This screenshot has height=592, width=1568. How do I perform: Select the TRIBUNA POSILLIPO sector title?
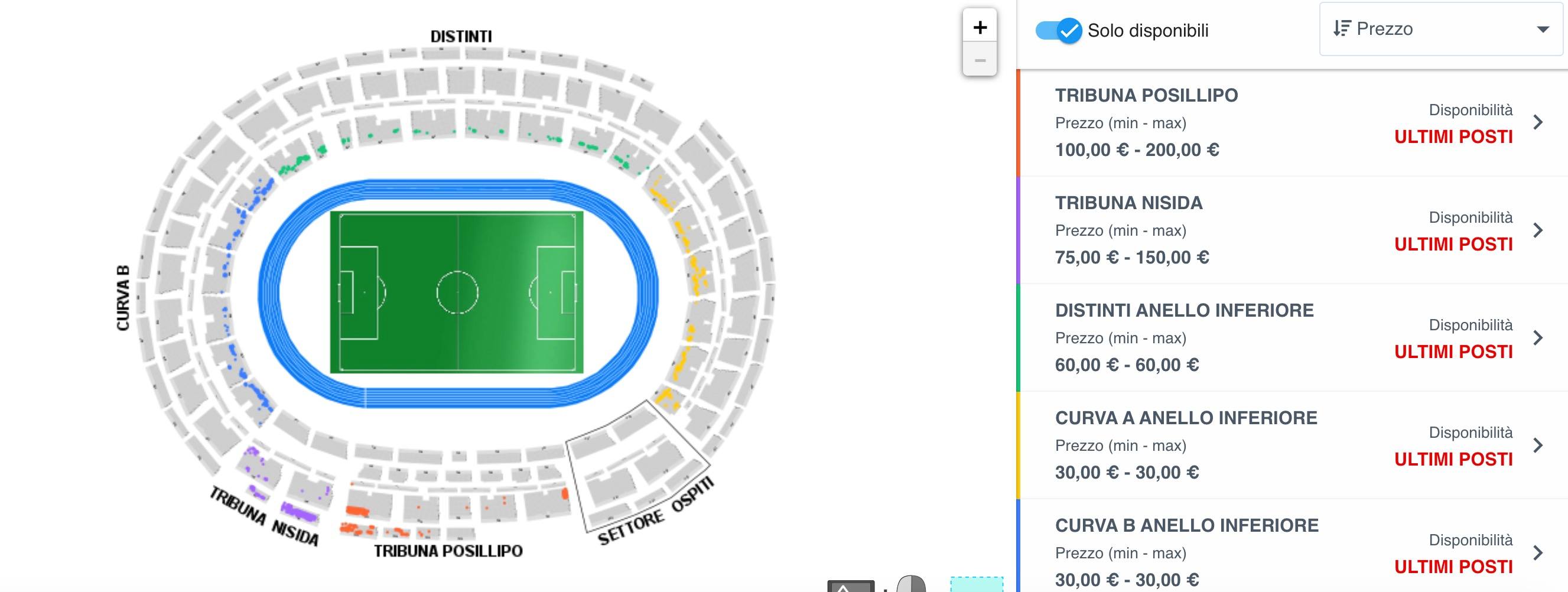(x=1146, y=96)
